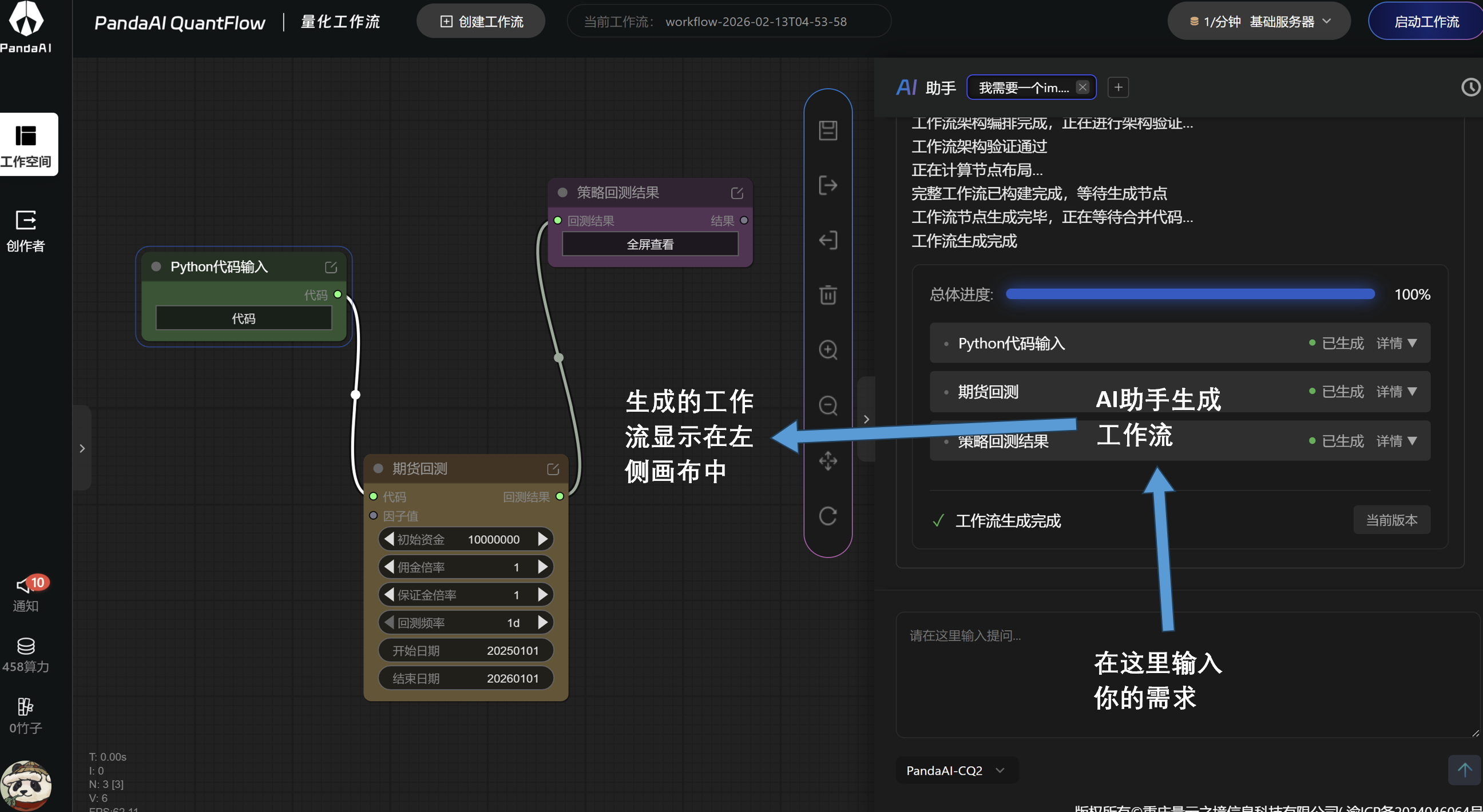Screen dimensions: 1483x812
Task: Open edit icon on 期货回测 node
Action: click(x=553, y=469)
